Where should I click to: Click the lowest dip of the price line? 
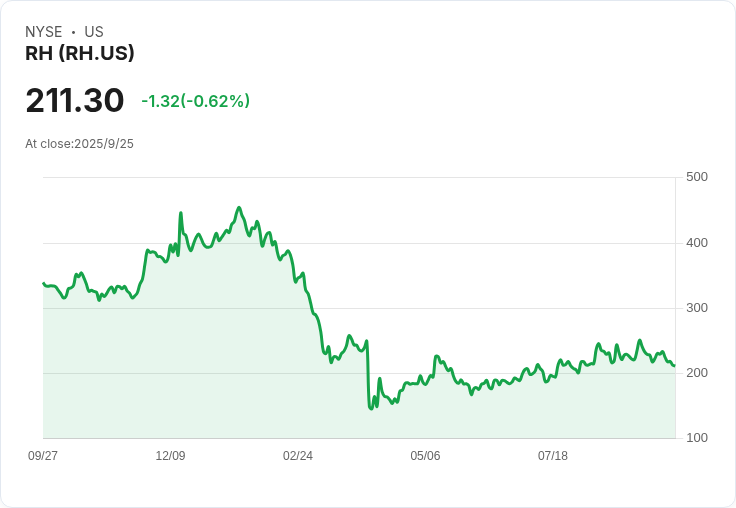(371, 408)
